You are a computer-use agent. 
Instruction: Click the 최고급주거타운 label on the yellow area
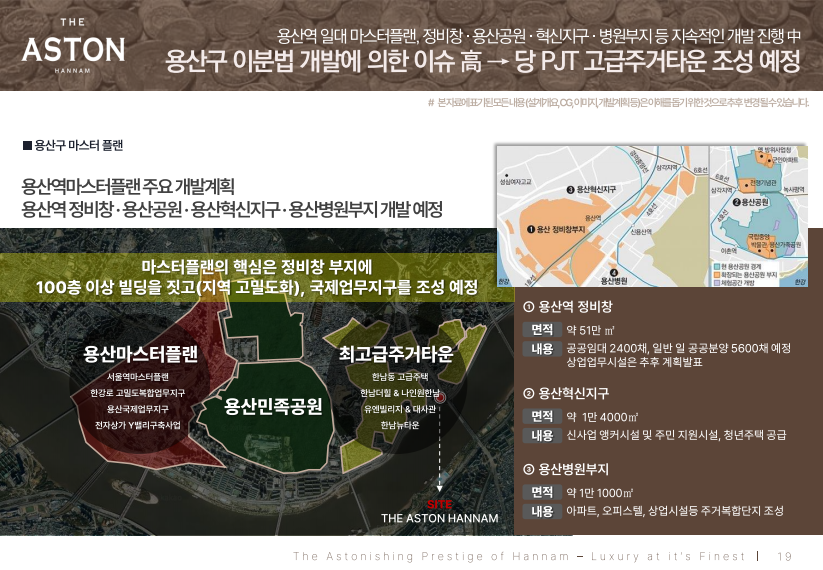tap(397, 354)
